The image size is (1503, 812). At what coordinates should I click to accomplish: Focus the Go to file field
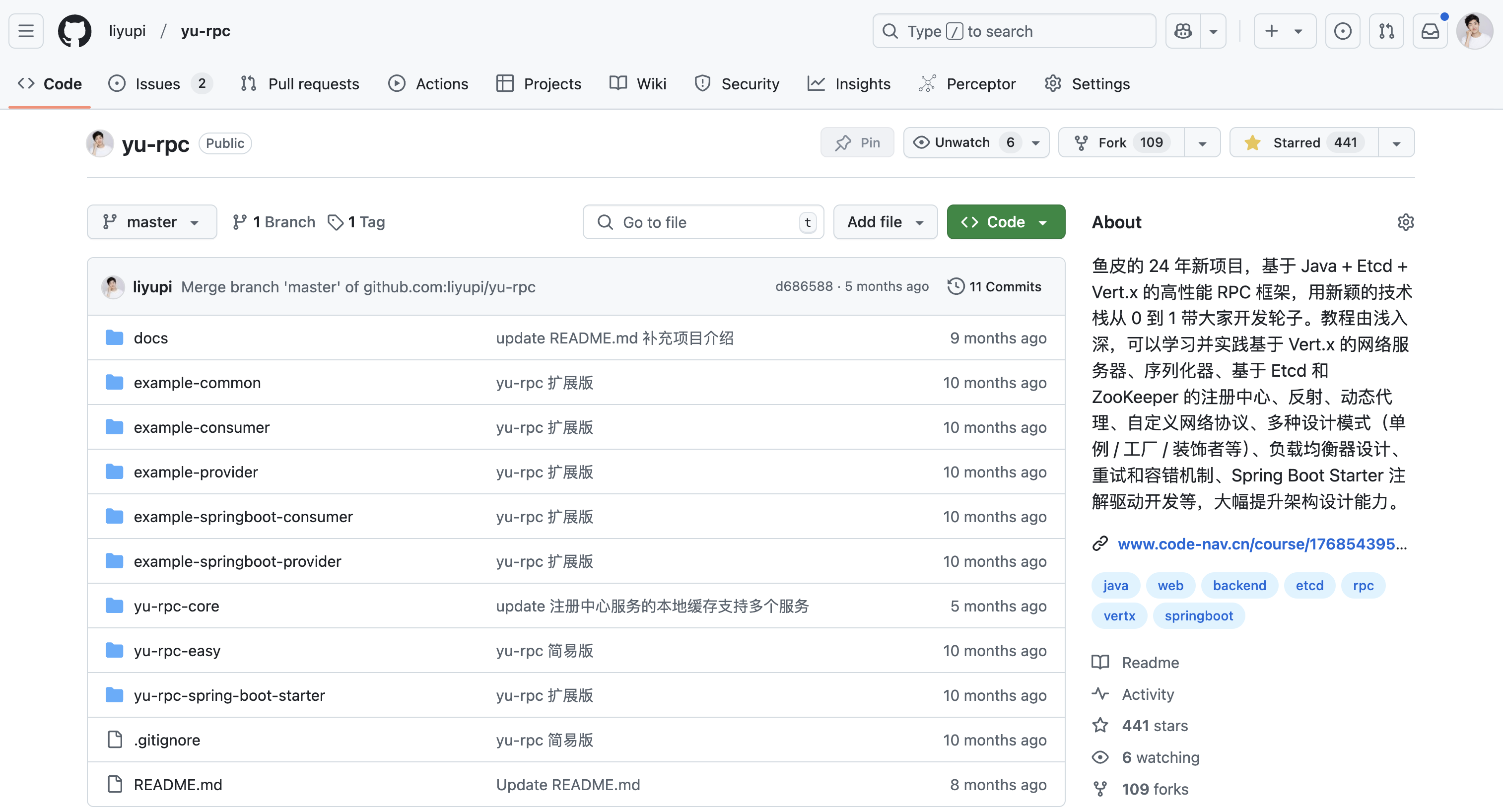click(x=703, y=222)
